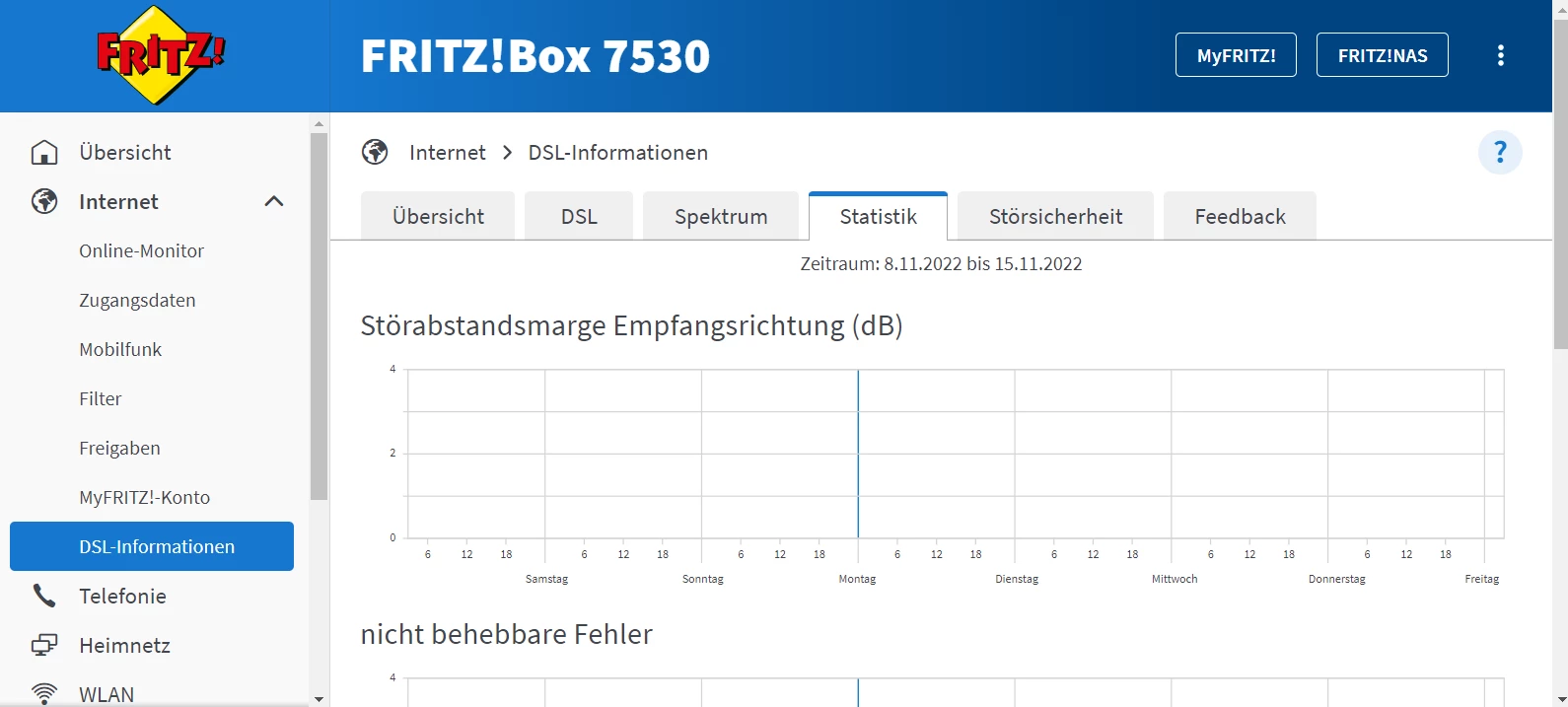Click the Zeitraum date range text

pos(941,263)
